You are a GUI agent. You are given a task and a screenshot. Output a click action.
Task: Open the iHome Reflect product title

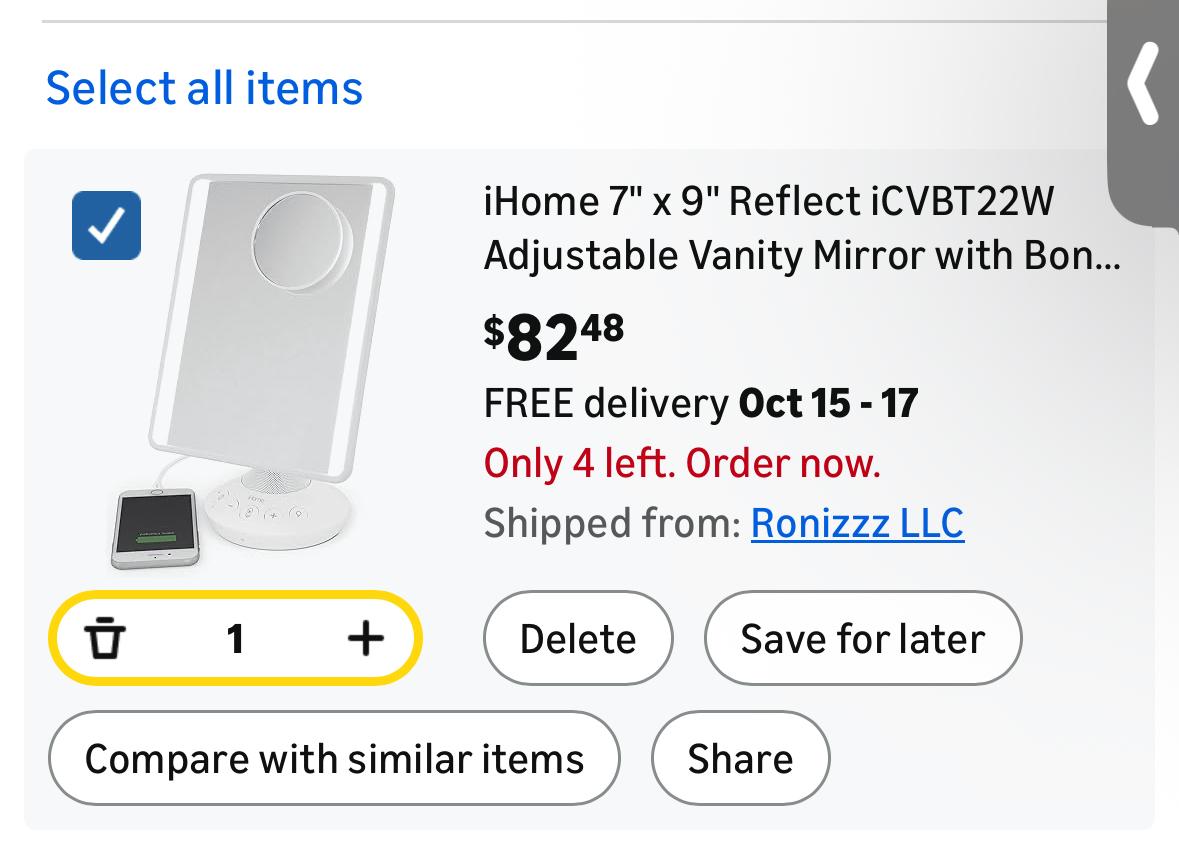click(800, 229)
